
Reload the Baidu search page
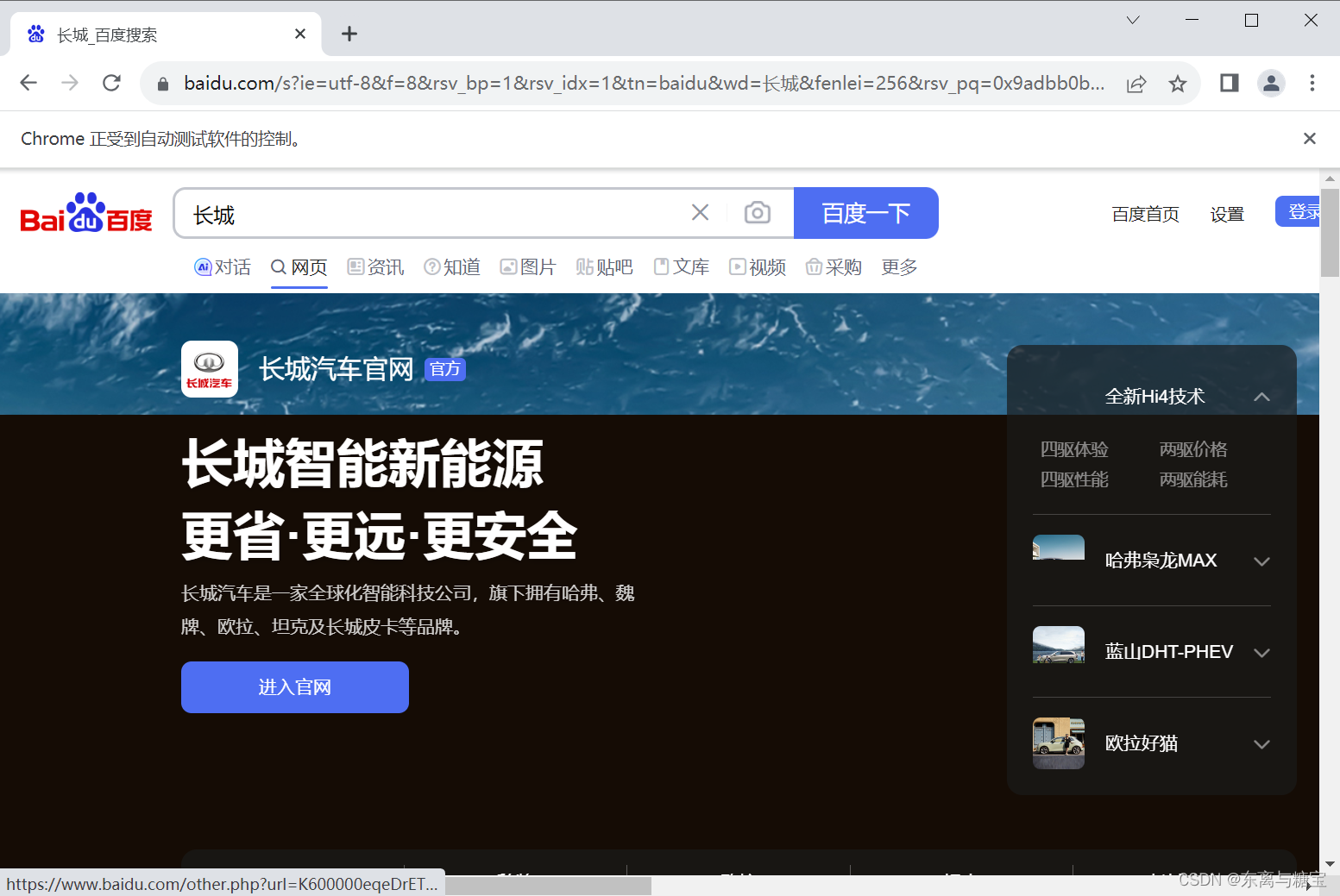coord(111,83)
